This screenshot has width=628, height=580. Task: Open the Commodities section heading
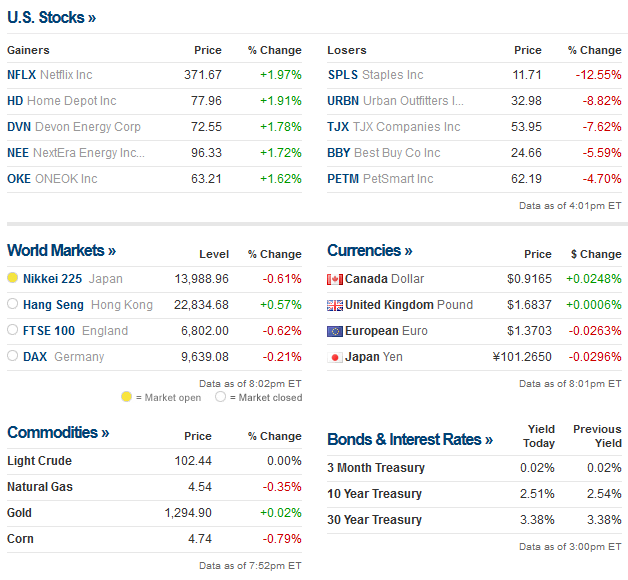tap(58, 433)
